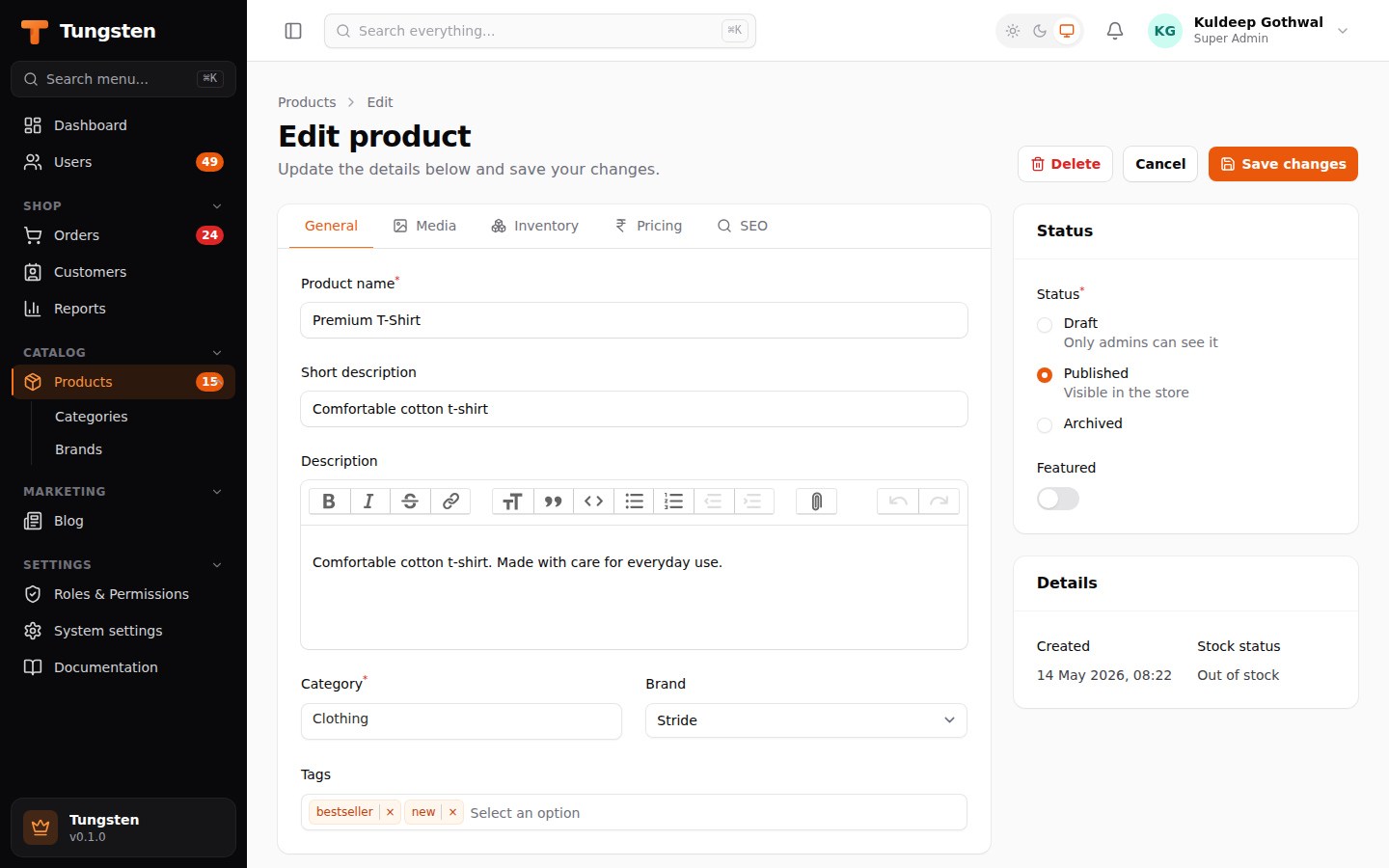Select system theme monitor icon

pos(1067,31)
